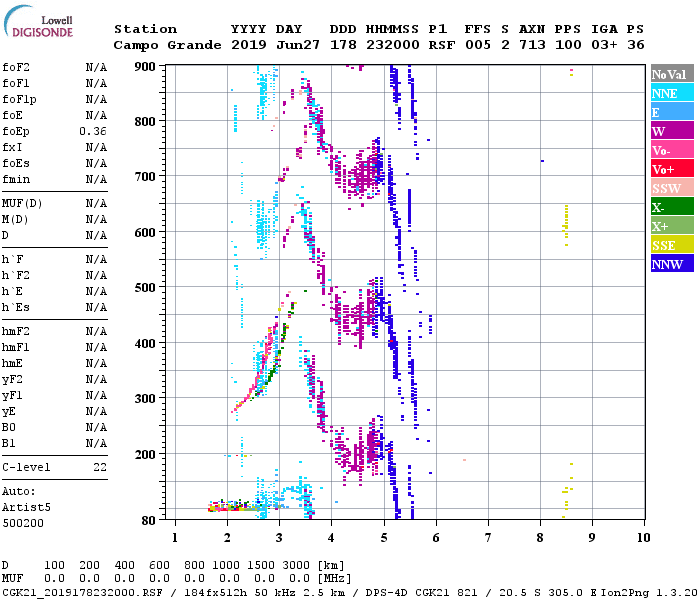Viewport: 700px width, 600px height.
Task: Click the foF1 parameter label
Action: pos(16,83)
